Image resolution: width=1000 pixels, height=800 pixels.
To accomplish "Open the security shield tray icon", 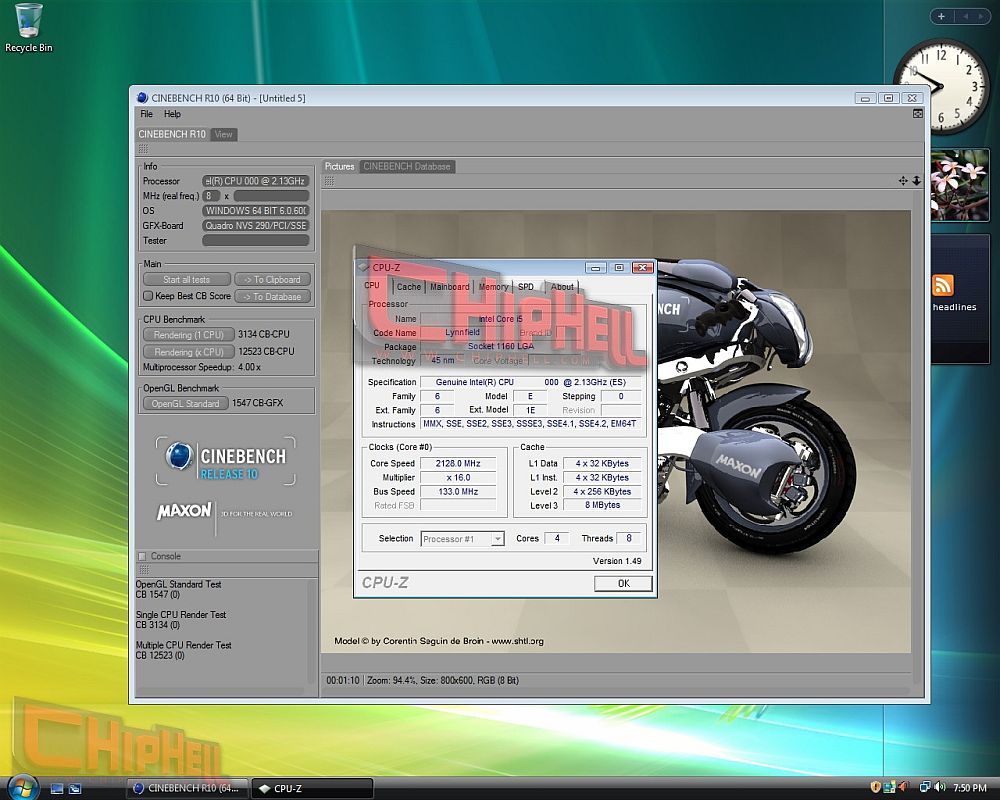I will pos(875,787).
